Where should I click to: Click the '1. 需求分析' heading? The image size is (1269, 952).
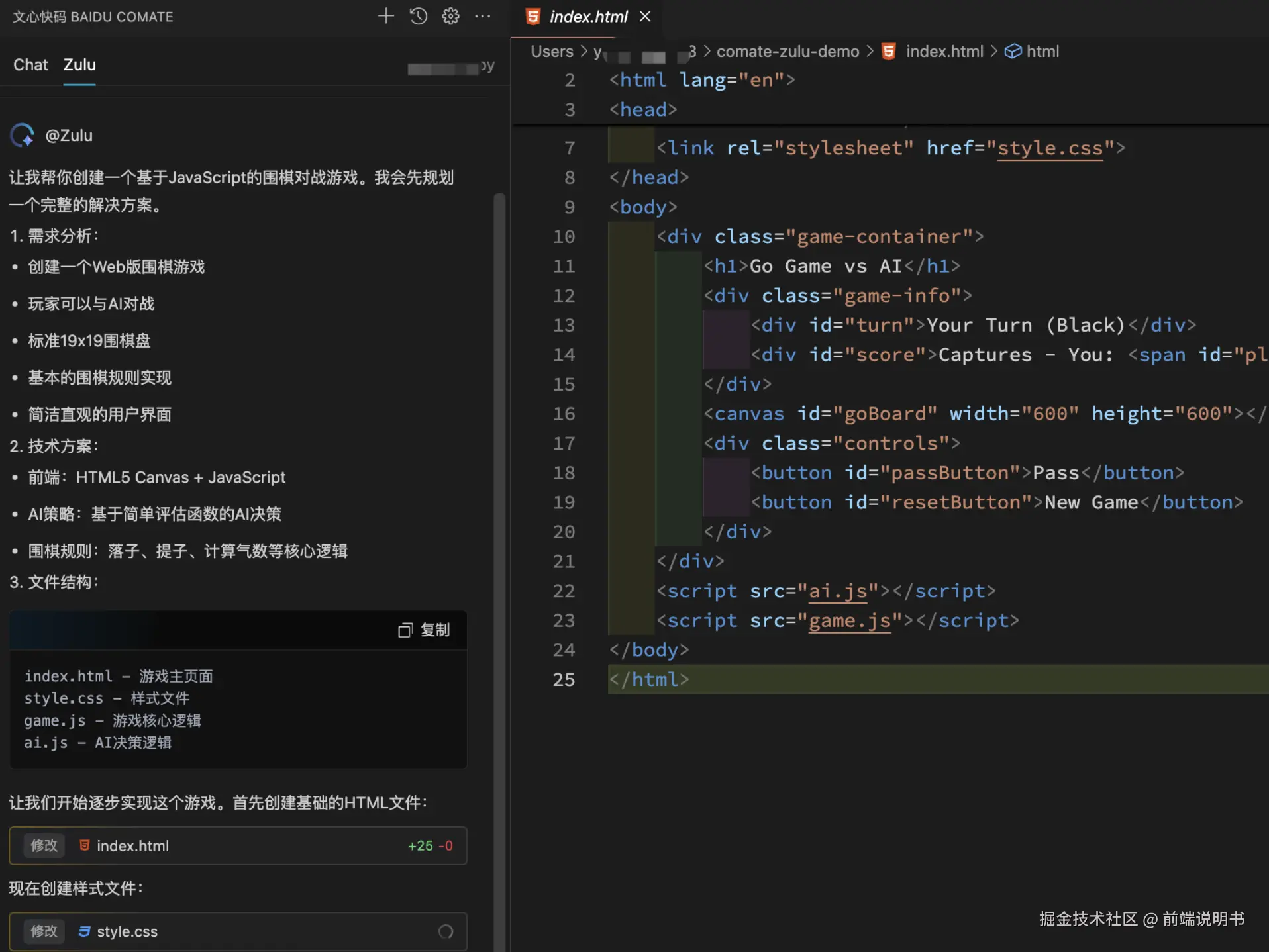54,236
